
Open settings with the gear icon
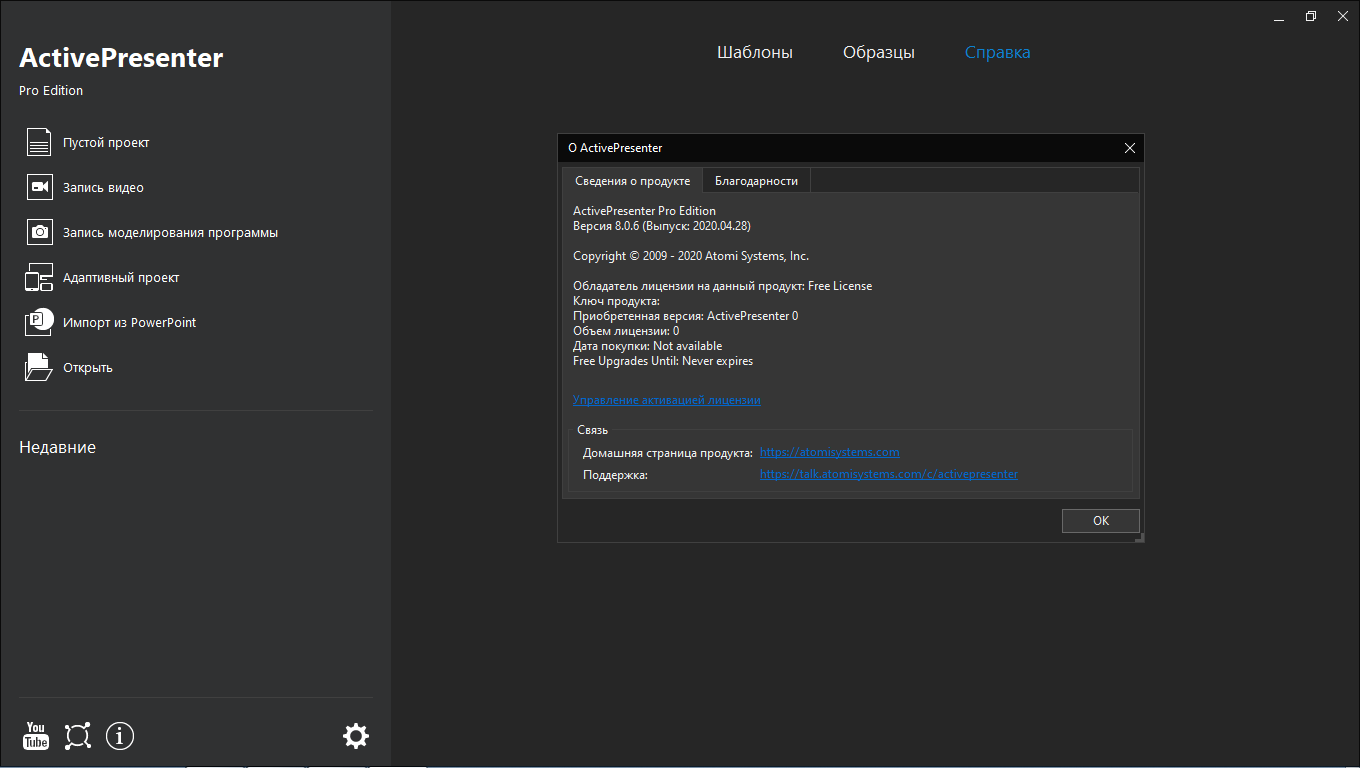(356, 736)
